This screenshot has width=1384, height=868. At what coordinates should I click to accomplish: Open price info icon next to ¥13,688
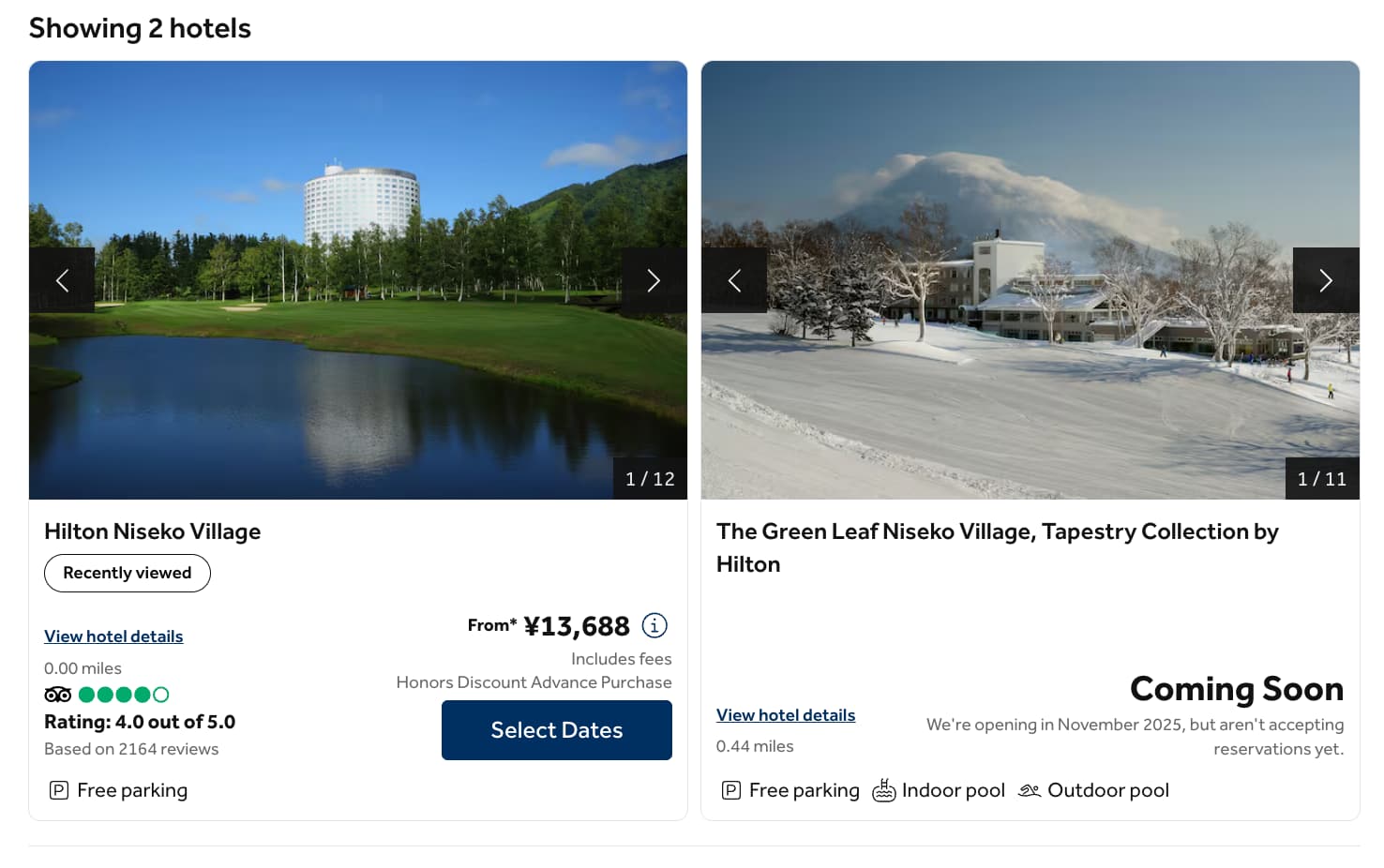pos(654,625)
